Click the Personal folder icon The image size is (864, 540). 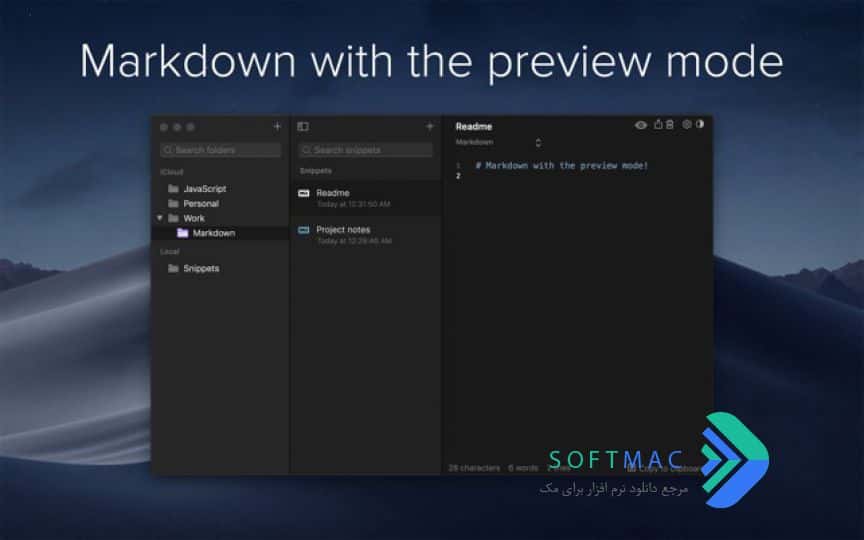point(173,203)
